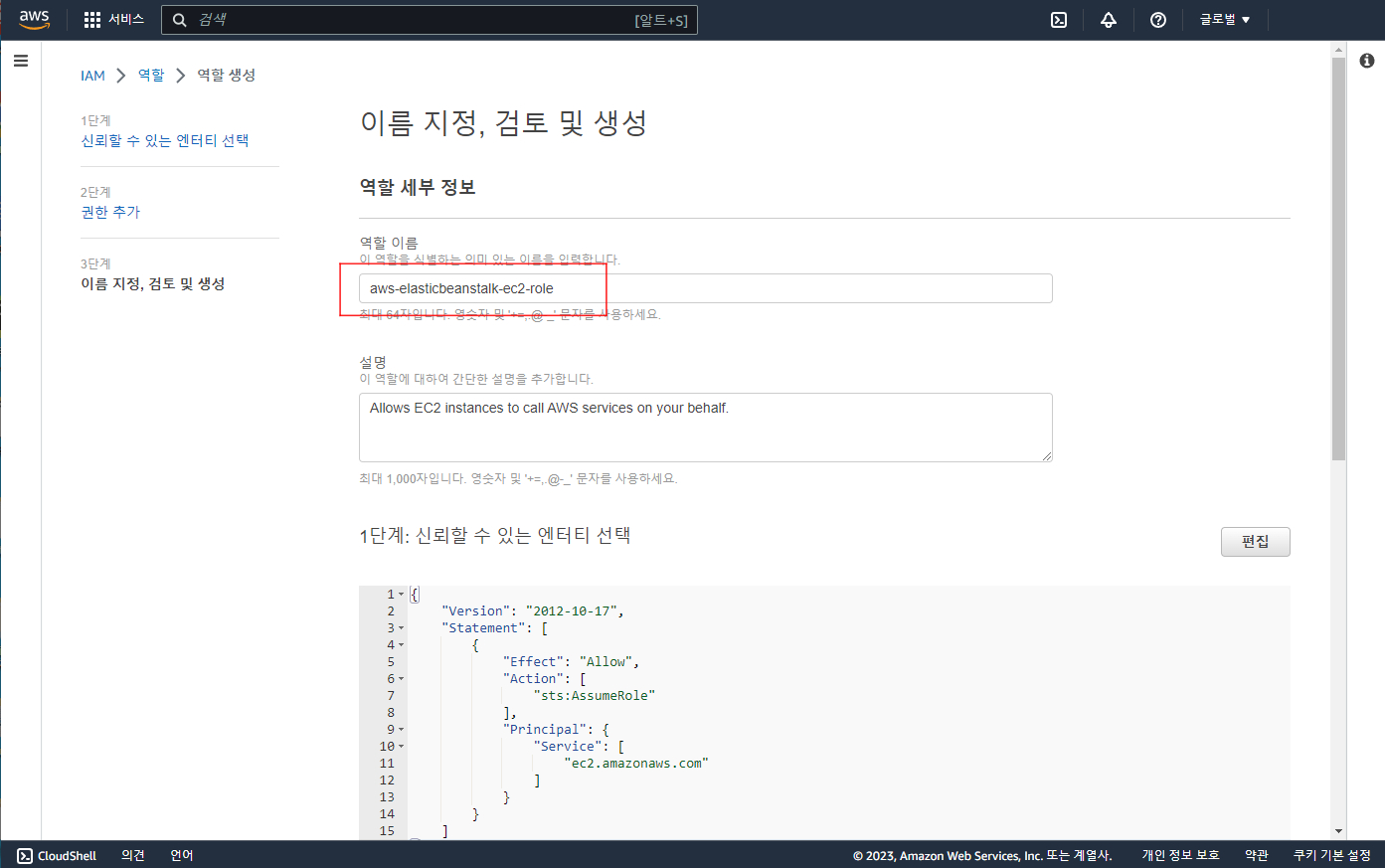Click "2012-10-17" version value
The height and width of the screenshot is (868, 1385).
pyautogui.click(x=571, y=611)
